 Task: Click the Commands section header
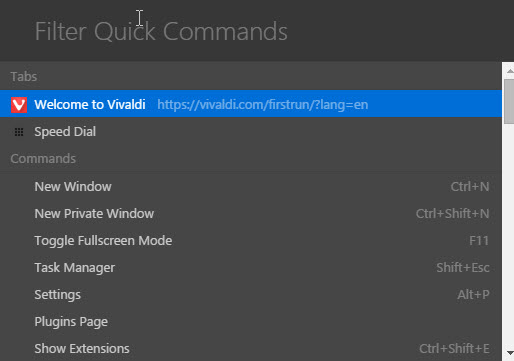pyautogui.click(x=43, y=159)
